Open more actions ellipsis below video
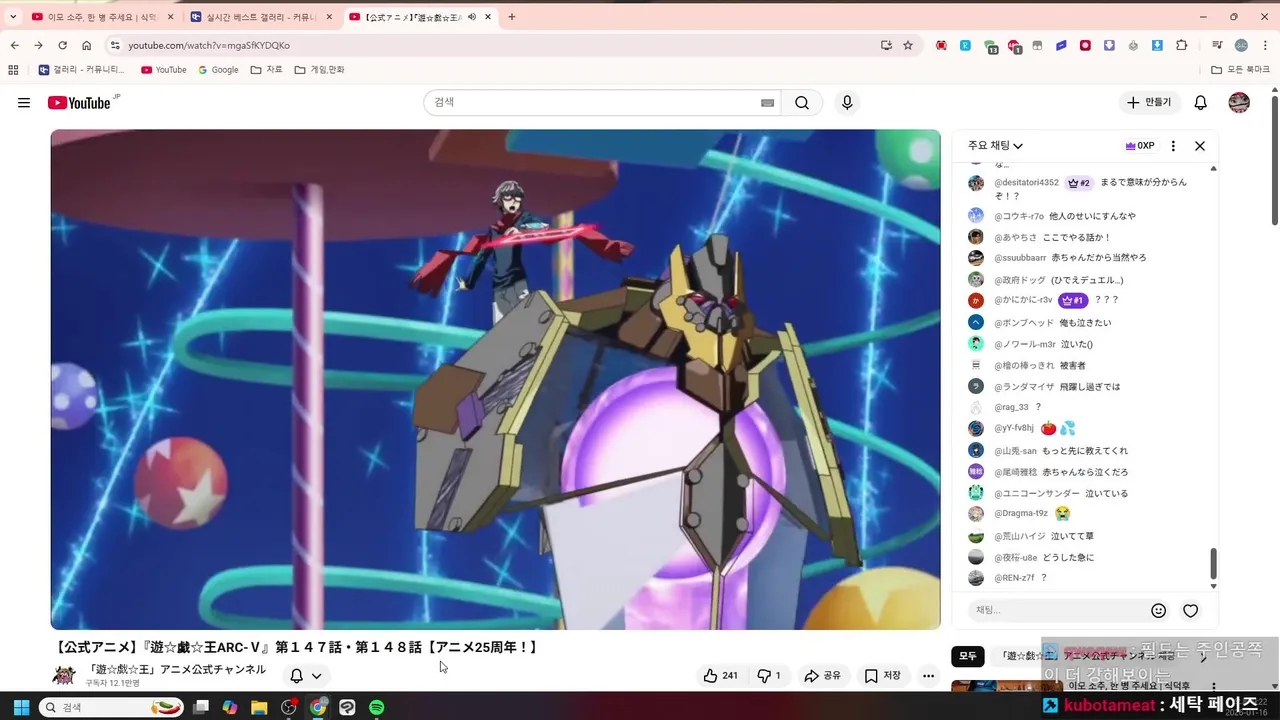This screenshot has height=720, width=1280. pyautogui.click(x=929, y=676)
